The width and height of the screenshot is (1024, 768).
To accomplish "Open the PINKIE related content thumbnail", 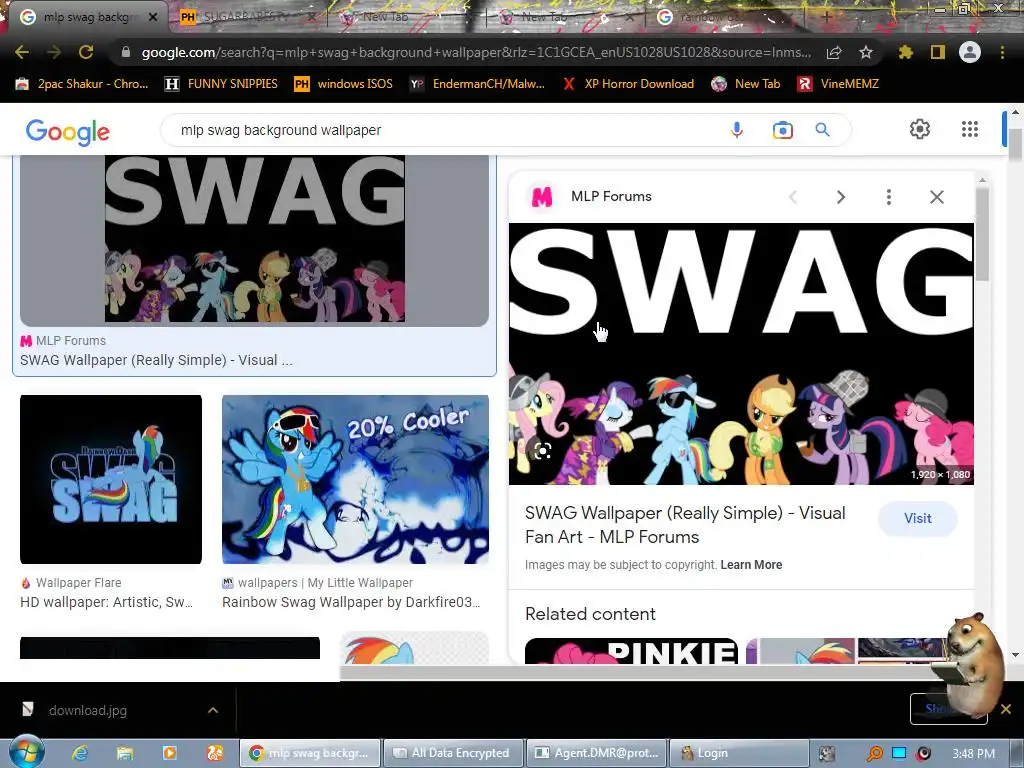I will (x=632, y=650).
